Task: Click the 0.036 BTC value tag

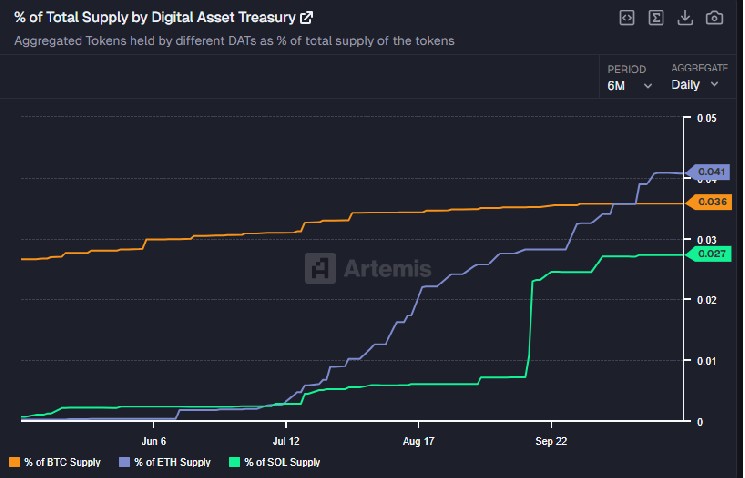Action: (x=711, y=202)
